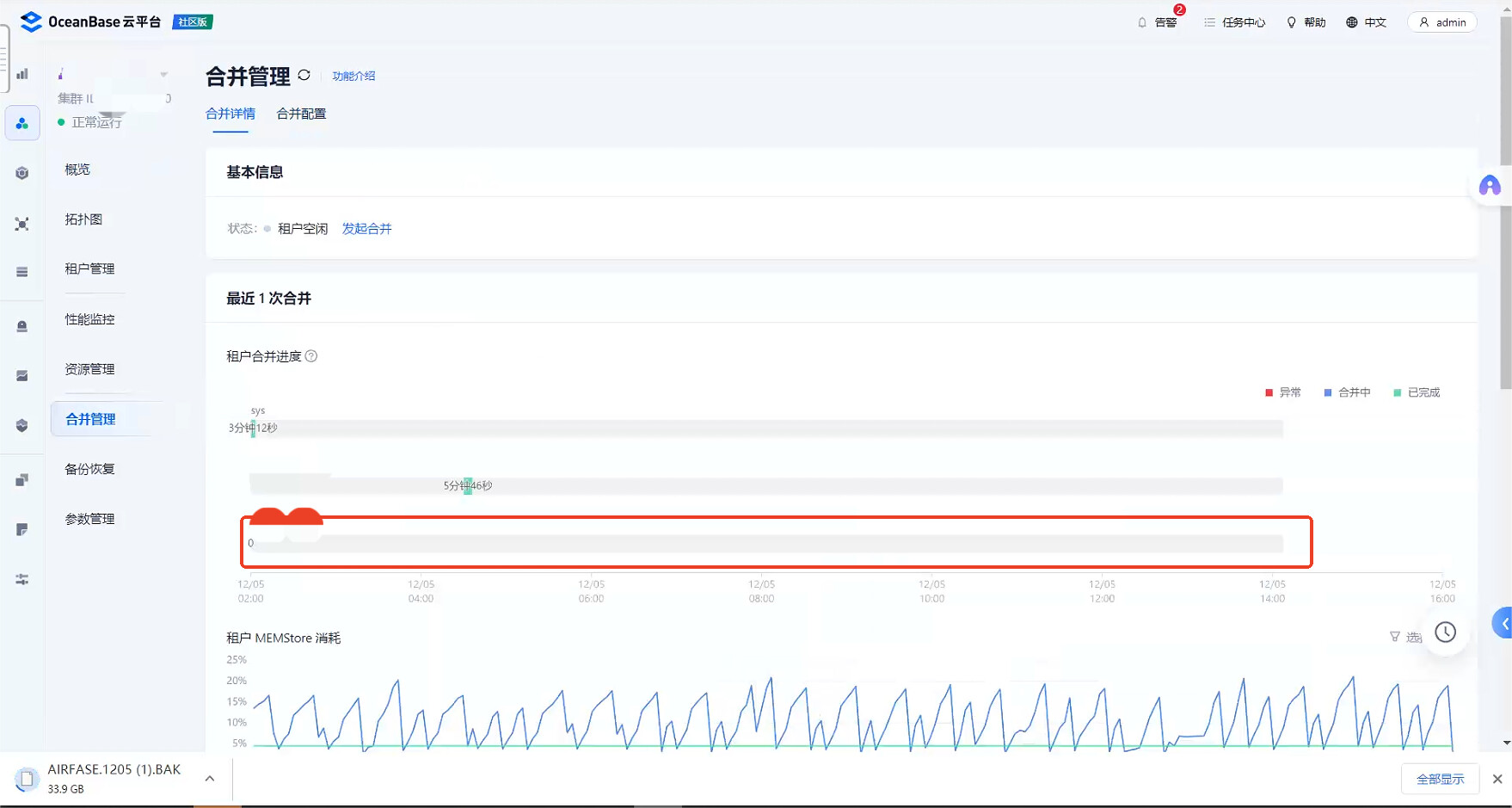Open the sliders settings icon in left rail
Screen dimensions: 1512x808
tap(22, 580)
